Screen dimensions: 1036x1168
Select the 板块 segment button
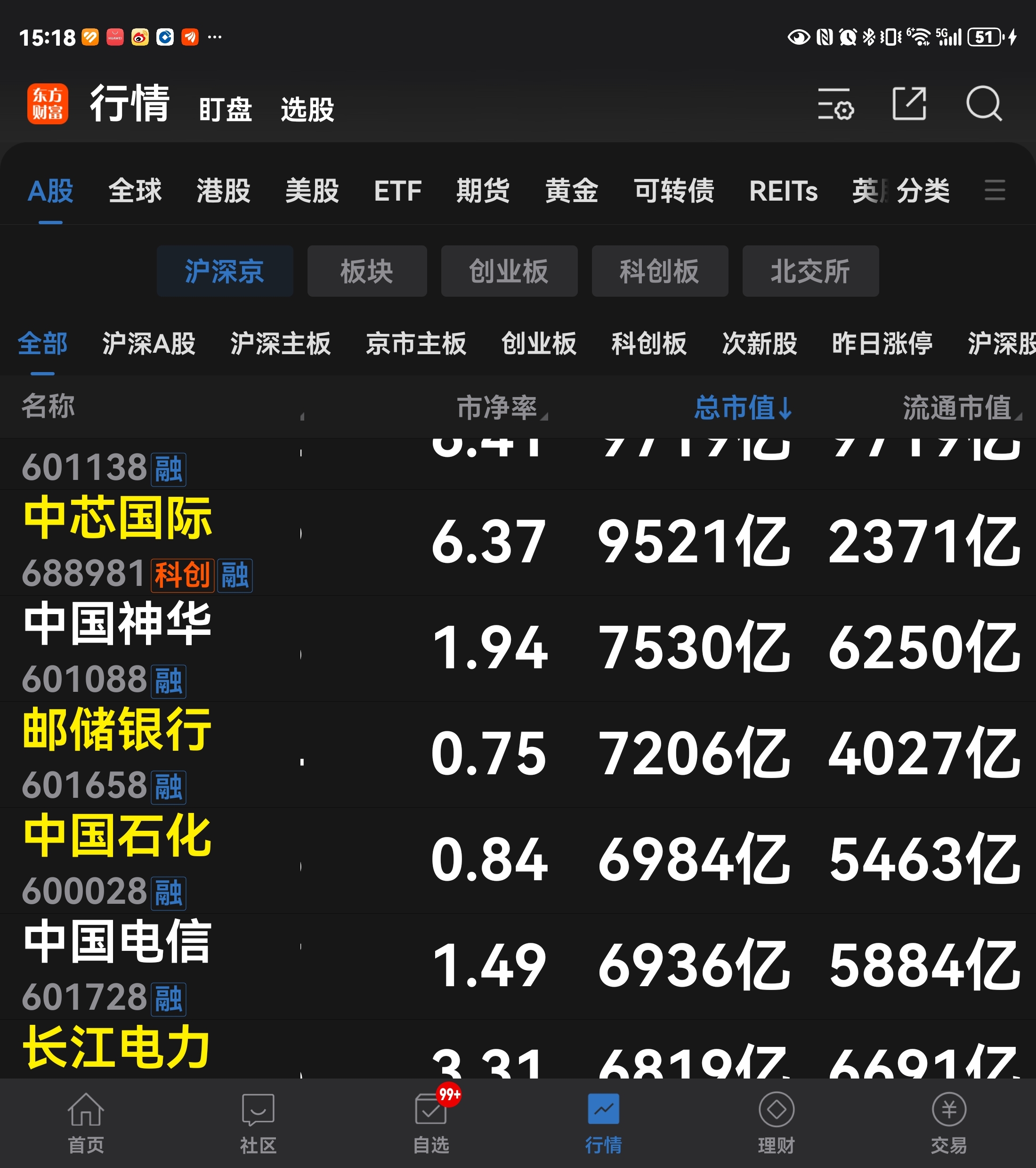coord(367,271)
